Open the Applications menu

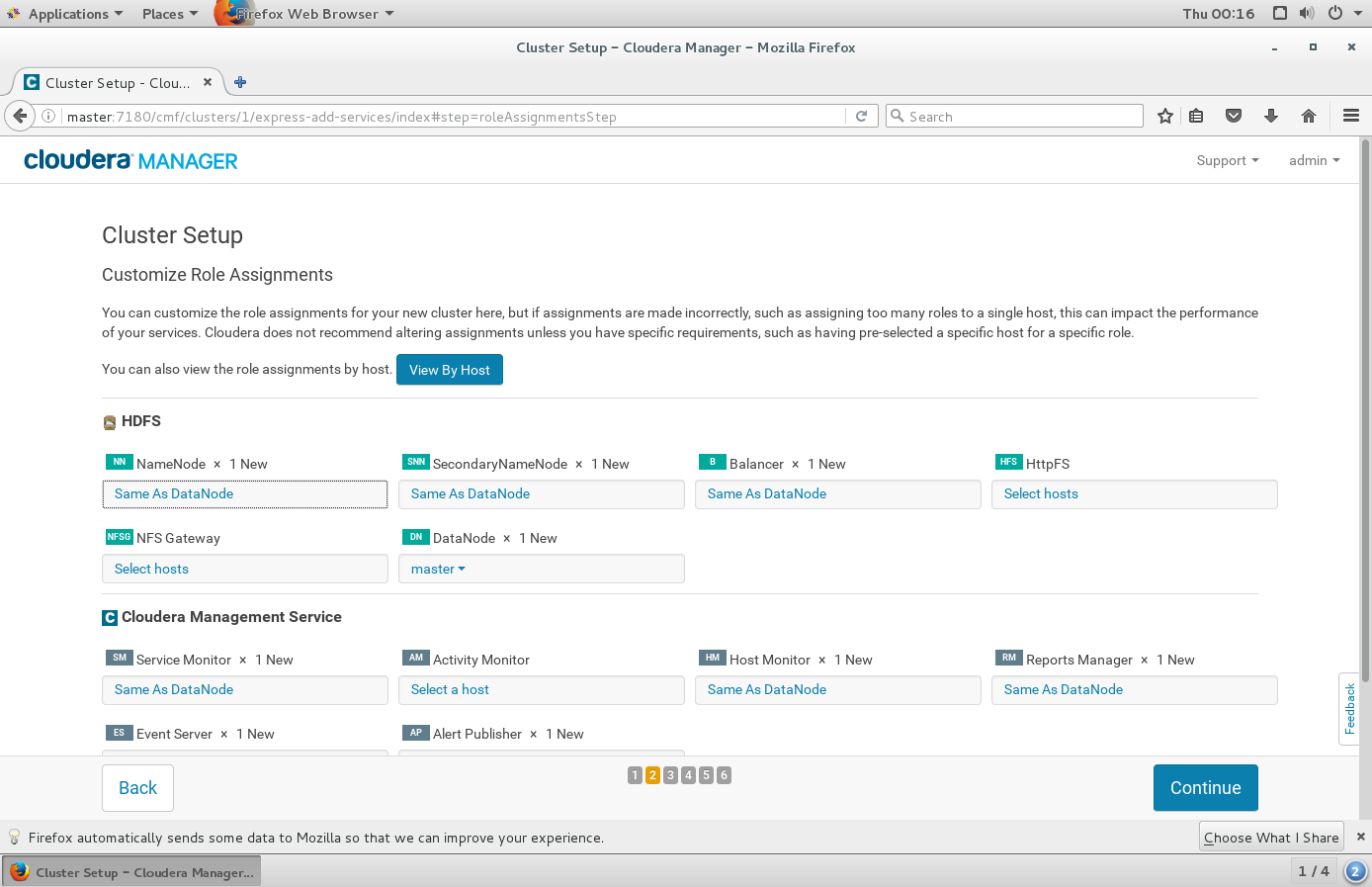click(x=67, y=14)
